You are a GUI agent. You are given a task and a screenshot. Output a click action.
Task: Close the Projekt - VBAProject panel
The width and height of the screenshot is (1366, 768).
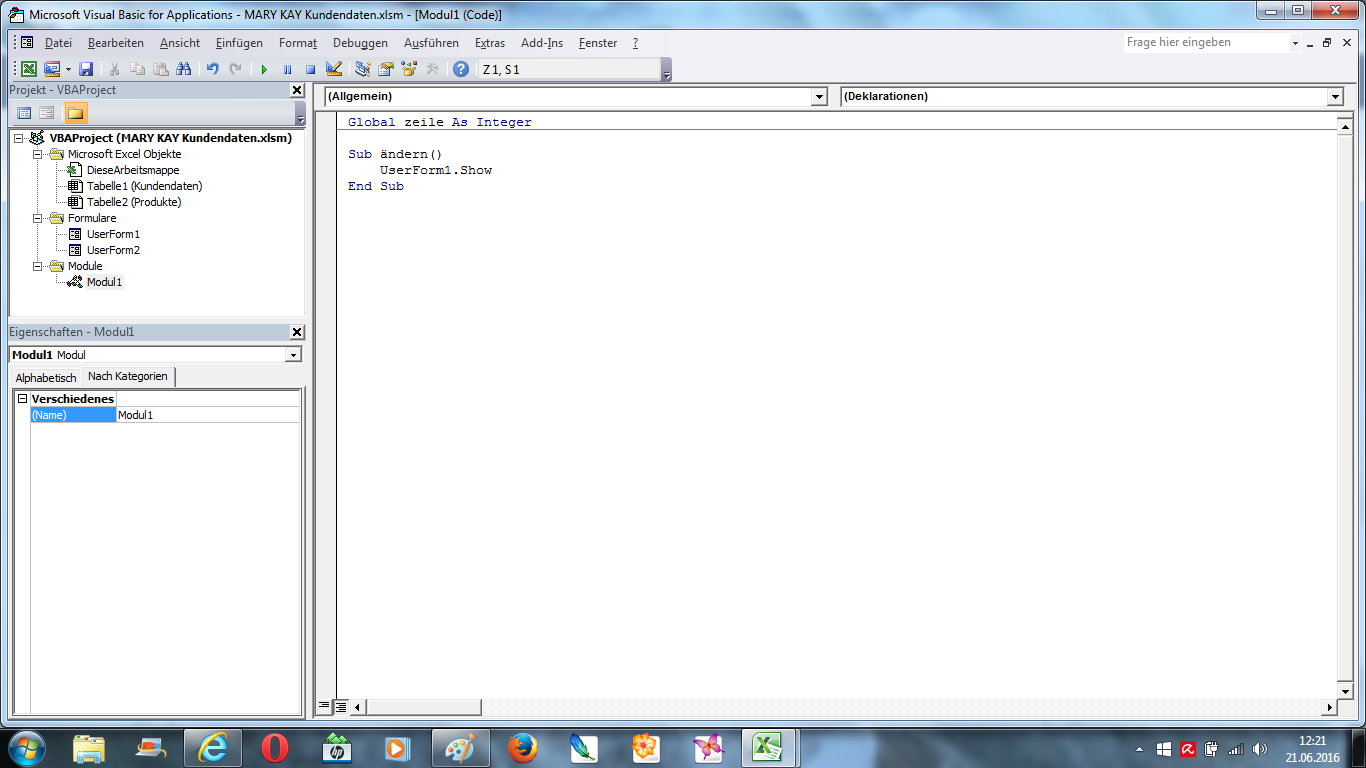[297, 90]
